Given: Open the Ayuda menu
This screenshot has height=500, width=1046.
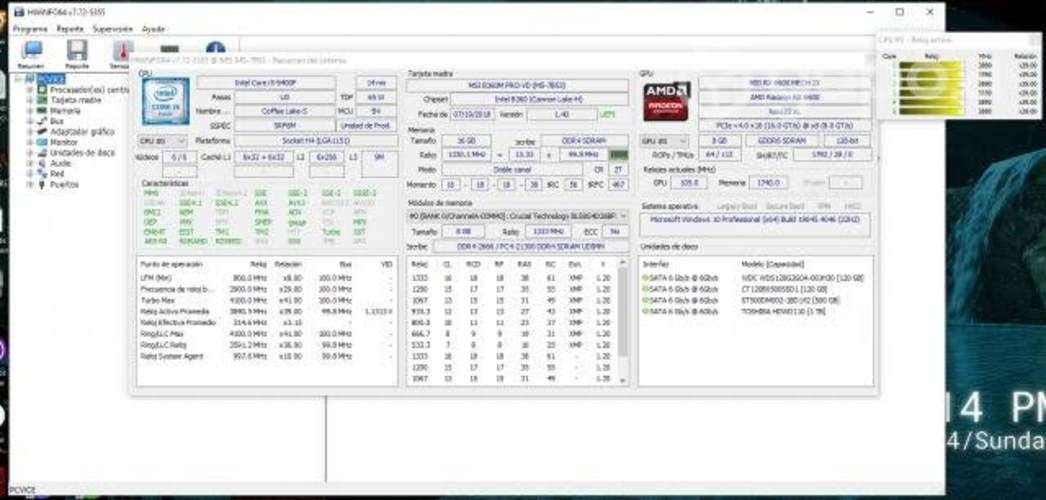Looking at the screenshot, I should click(x=153, y=29).
